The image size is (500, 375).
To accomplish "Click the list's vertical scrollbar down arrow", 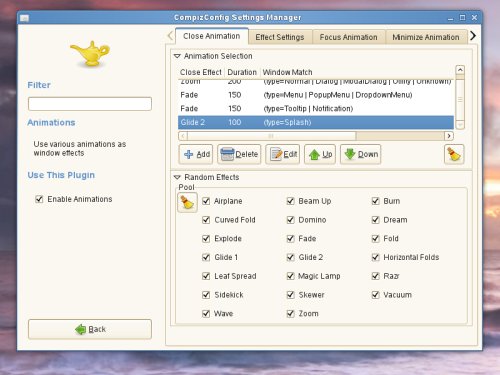I will click(x=460, y=125).
